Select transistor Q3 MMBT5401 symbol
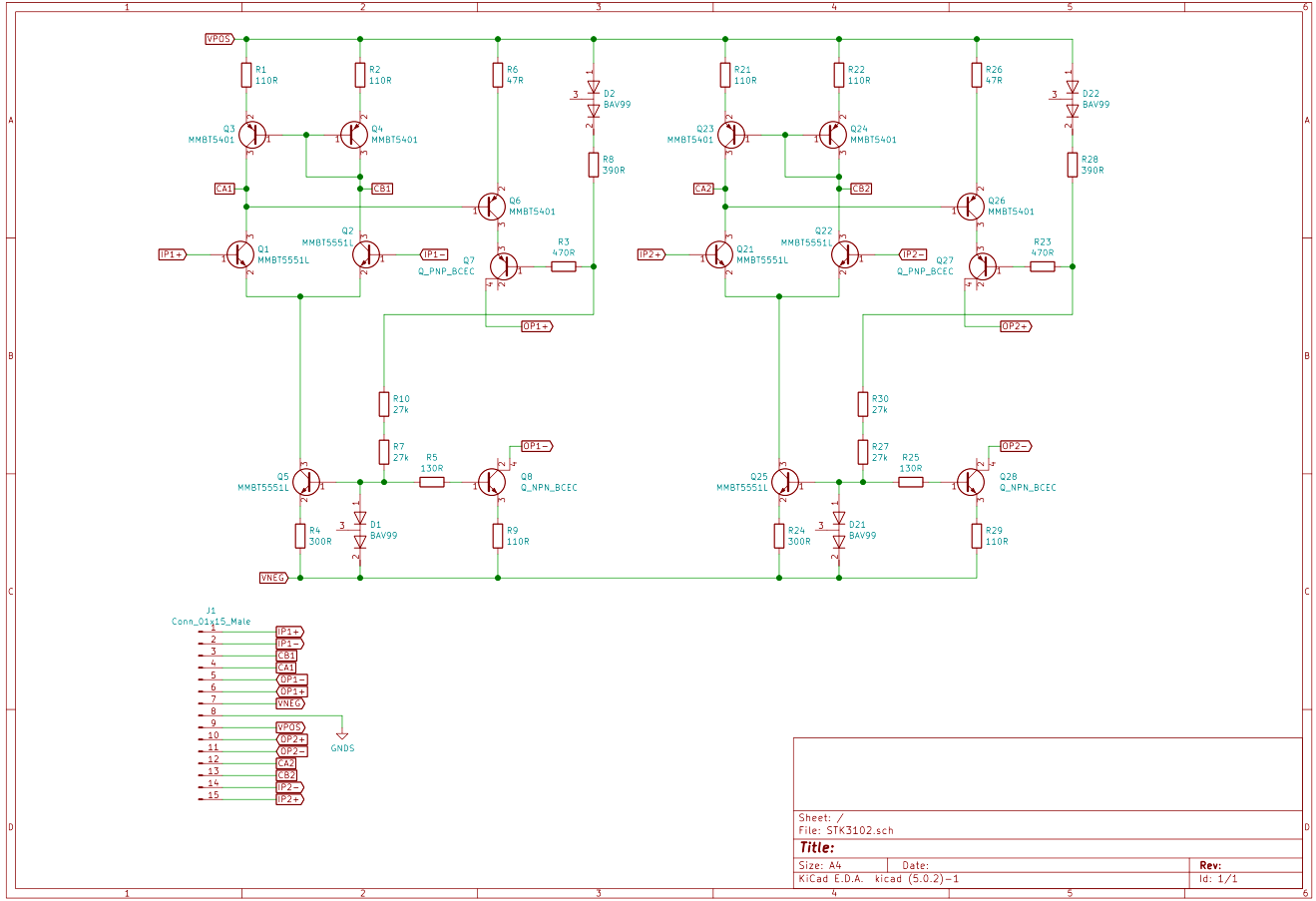Screen dimensions: 1316x901 coord(253,135)
